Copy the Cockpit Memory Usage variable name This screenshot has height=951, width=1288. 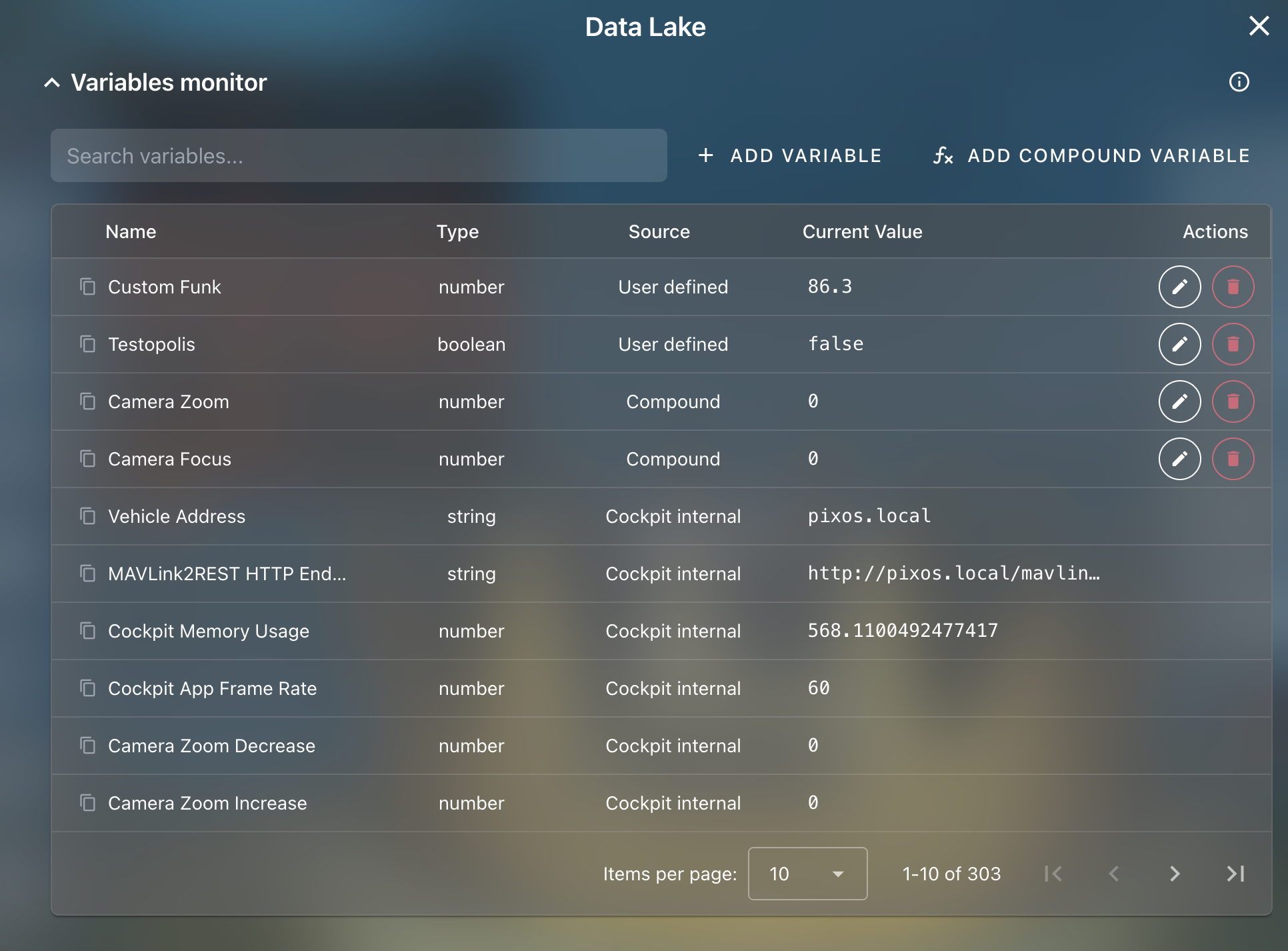88,631
